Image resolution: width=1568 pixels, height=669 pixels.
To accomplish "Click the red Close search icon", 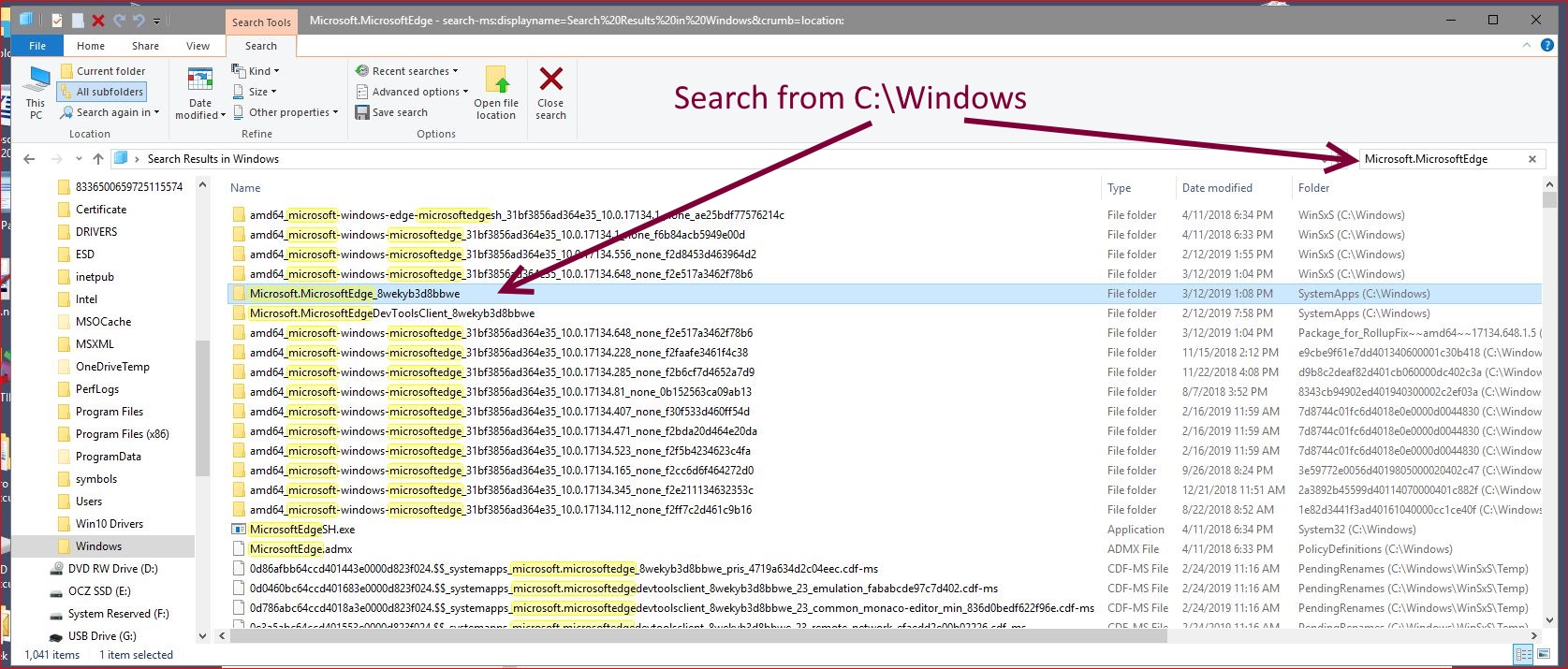I will coord(550,80).
